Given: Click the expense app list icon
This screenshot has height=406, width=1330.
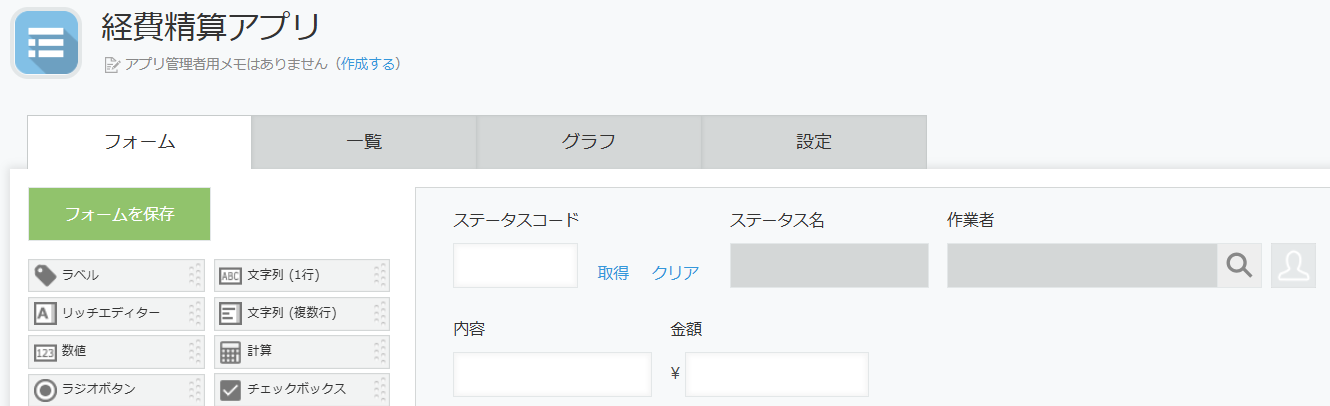Looking at the screenshot, I should [x=45, y=43].
